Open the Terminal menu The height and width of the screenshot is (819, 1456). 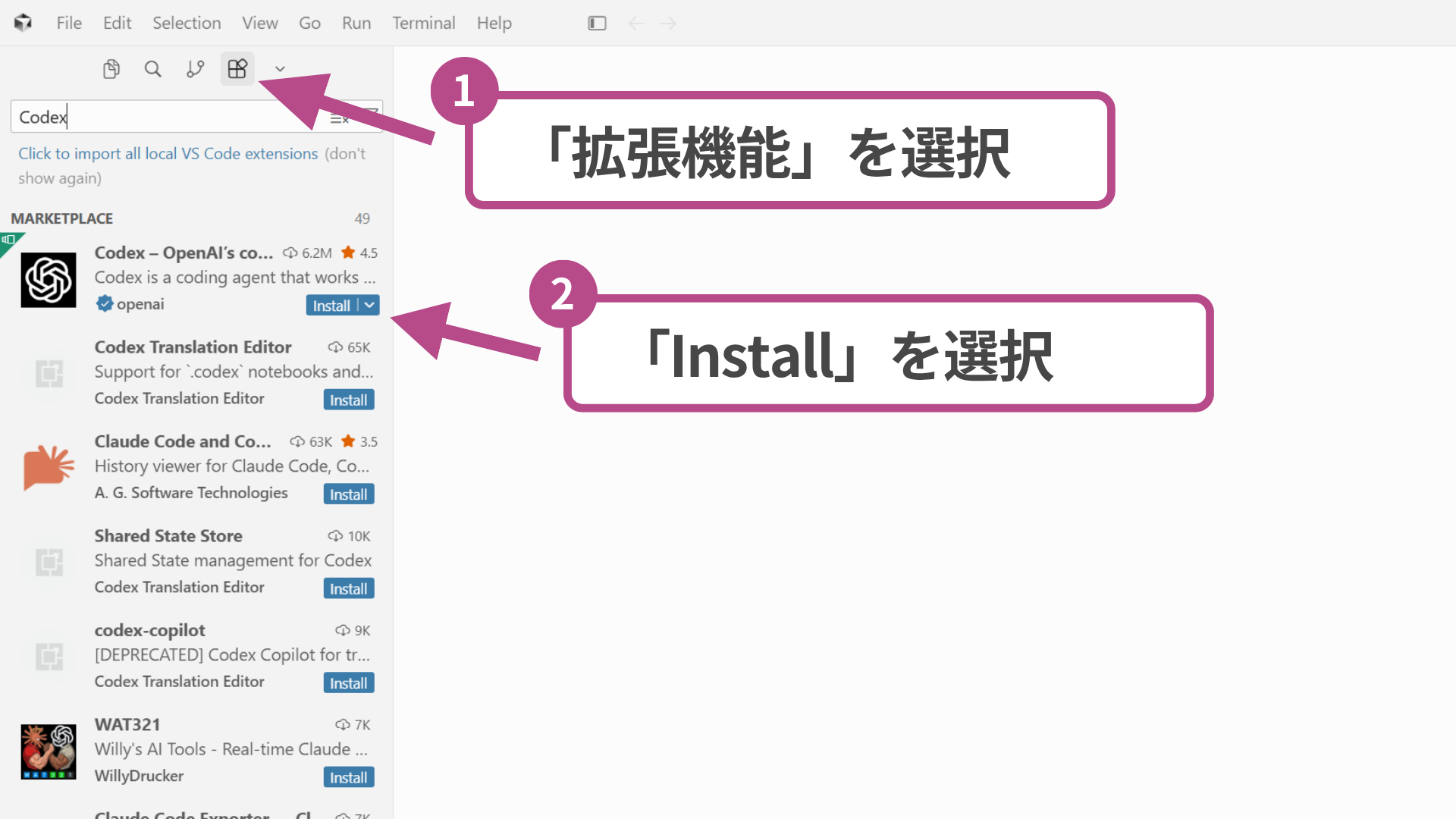pyautogui.click(x=424, y=23)
